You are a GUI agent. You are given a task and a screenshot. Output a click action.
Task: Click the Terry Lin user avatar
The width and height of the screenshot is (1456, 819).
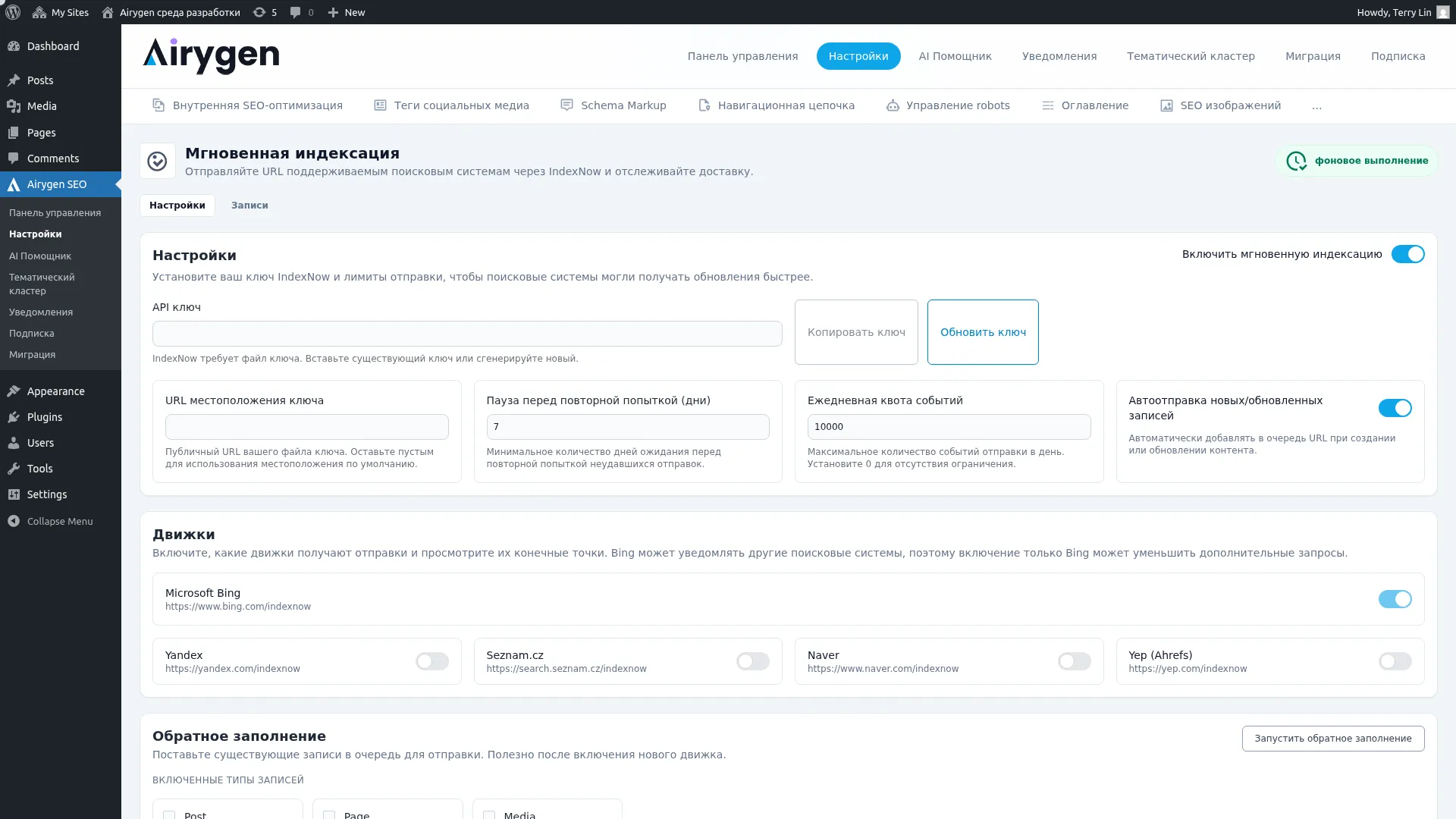1442,12
